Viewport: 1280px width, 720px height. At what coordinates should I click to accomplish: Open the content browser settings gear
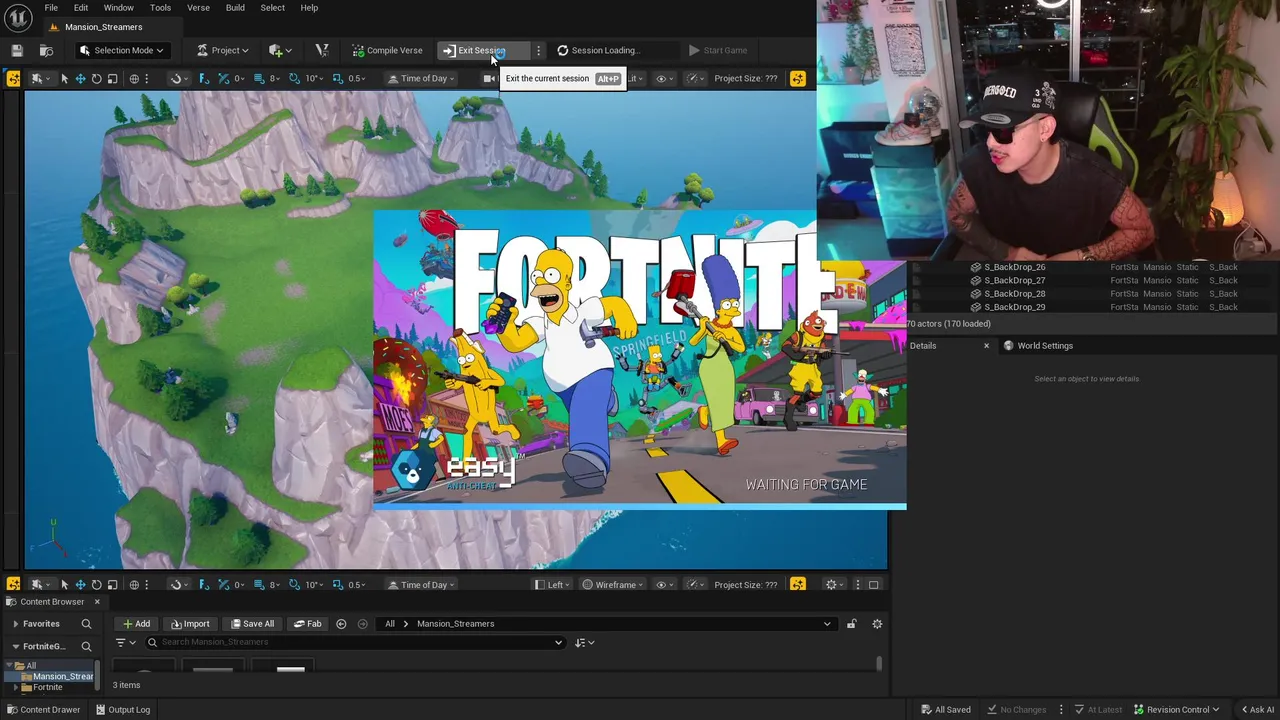click(877, 624)
